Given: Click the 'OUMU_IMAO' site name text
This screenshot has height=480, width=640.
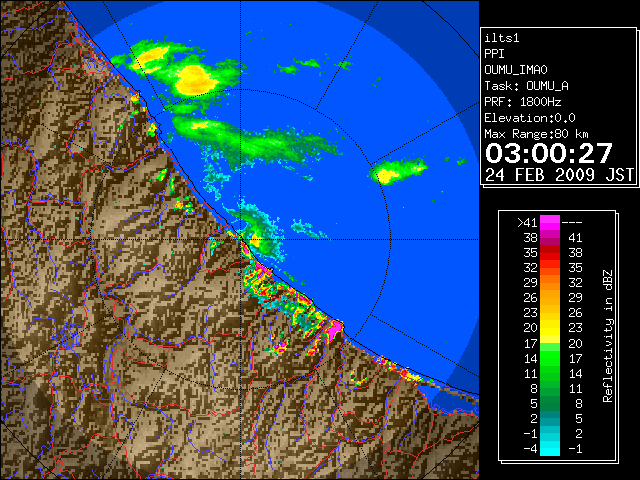Looking at the screenshot, I should (x=516, y=70).
